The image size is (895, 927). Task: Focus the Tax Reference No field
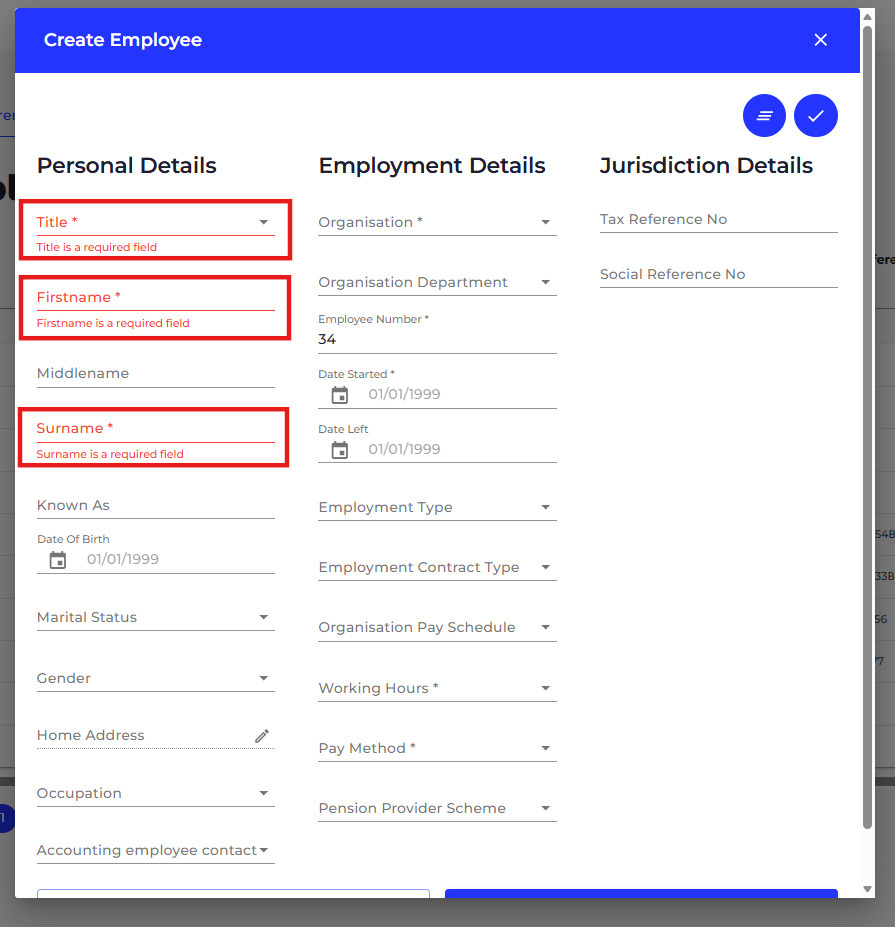coord(719,219)
